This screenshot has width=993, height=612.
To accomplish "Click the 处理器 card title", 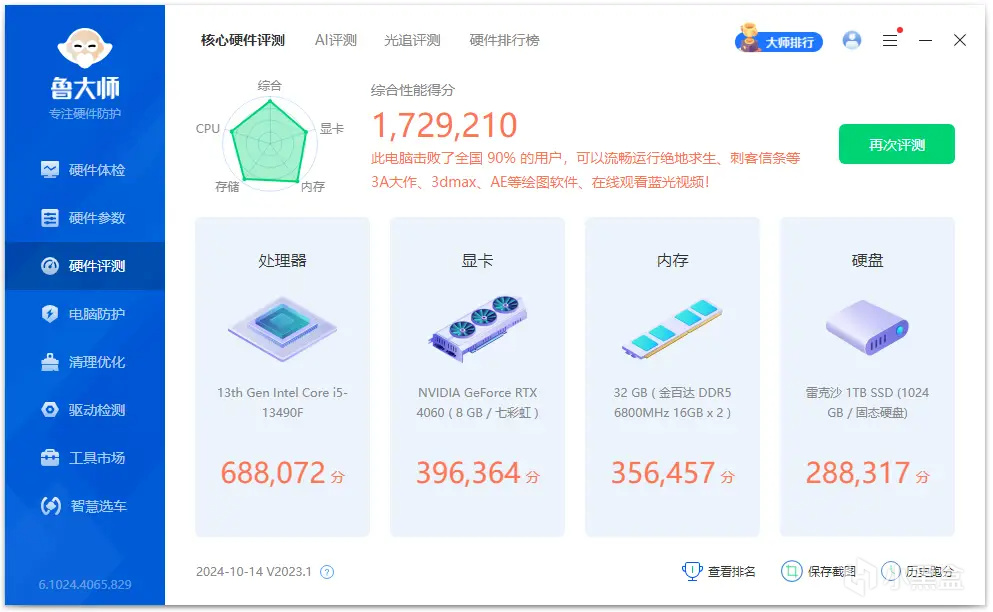I will point(282,260).
